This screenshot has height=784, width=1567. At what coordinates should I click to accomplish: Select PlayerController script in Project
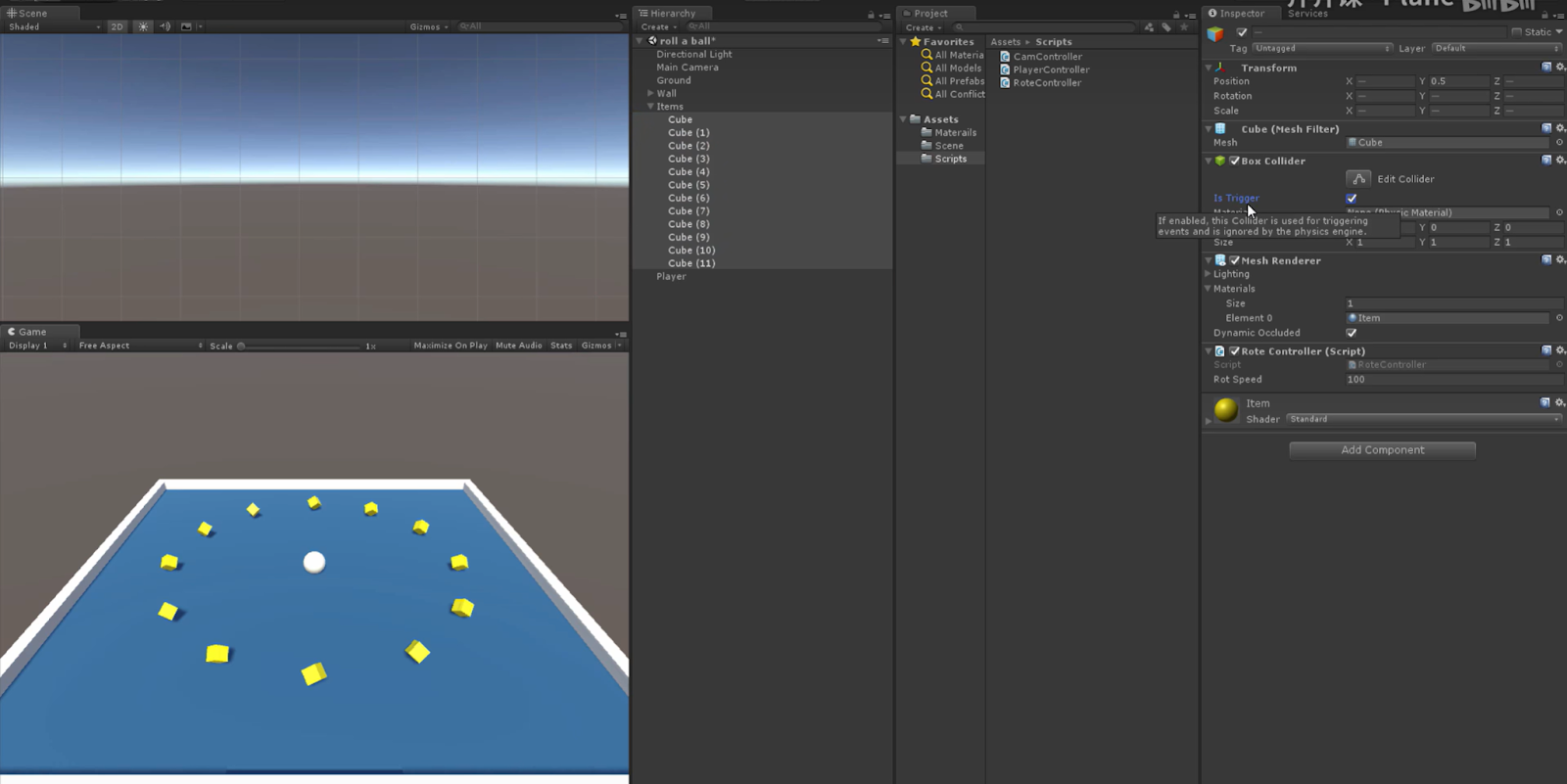click(x=1051, y=69)
